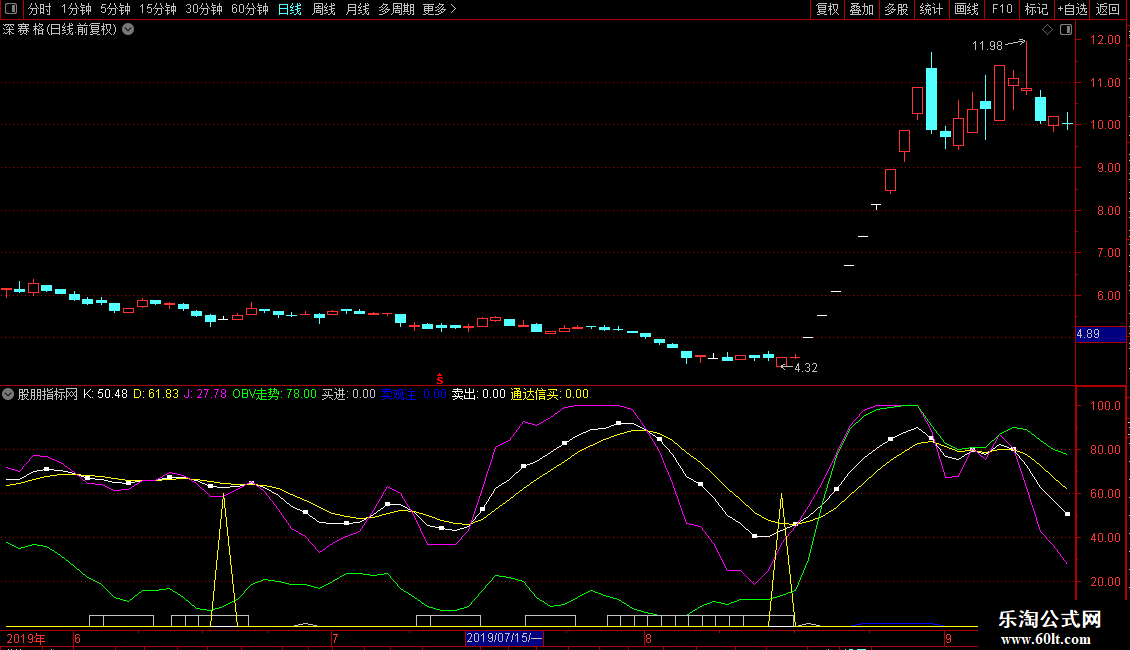The height and width of the screenshot is (650, 1130).
Task: Click the 统计 statistics button
Action: 931,9
